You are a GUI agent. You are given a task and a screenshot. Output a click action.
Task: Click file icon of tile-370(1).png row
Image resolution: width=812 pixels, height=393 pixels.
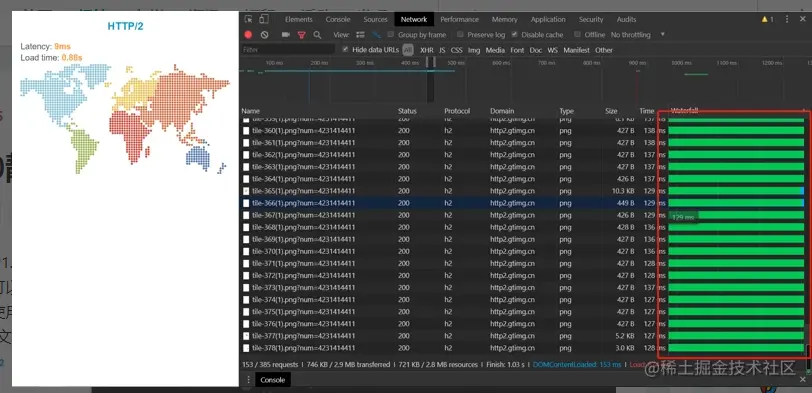tap(246, 252)
